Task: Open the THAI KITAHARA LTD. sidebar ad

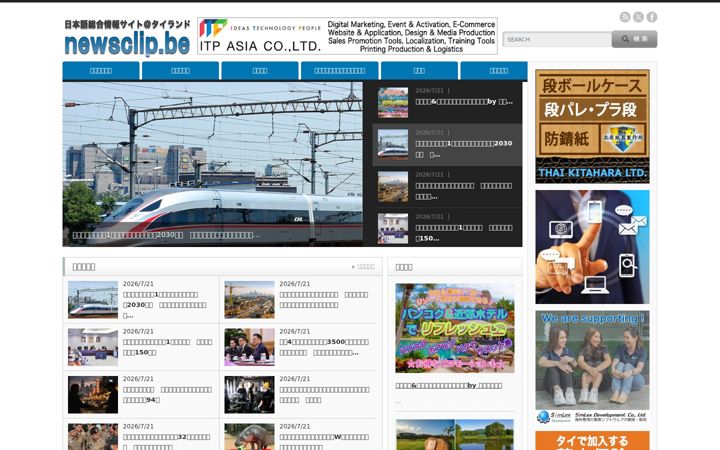Action: (592, 126)
